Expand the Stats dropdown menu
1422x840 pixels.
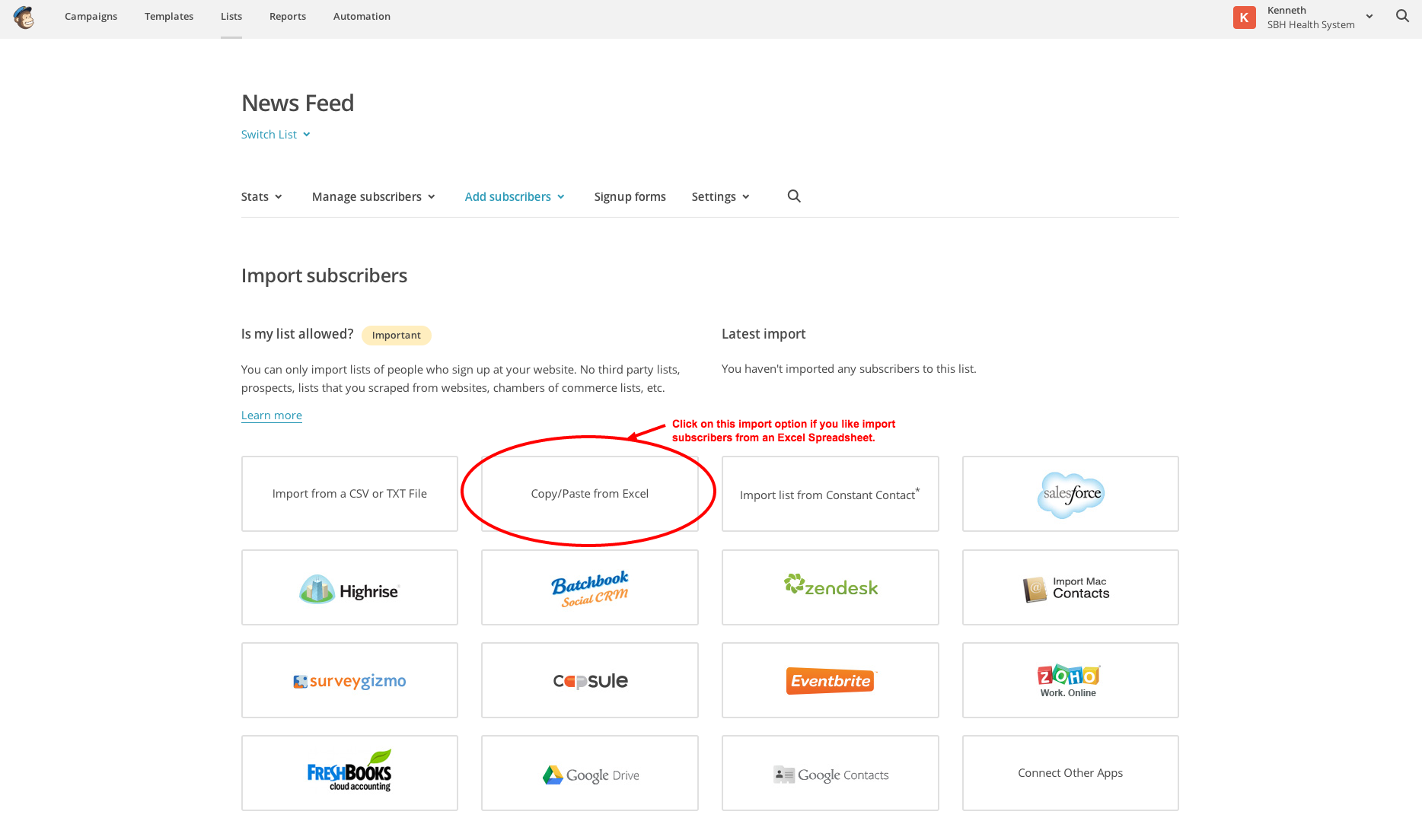[261, 197]
